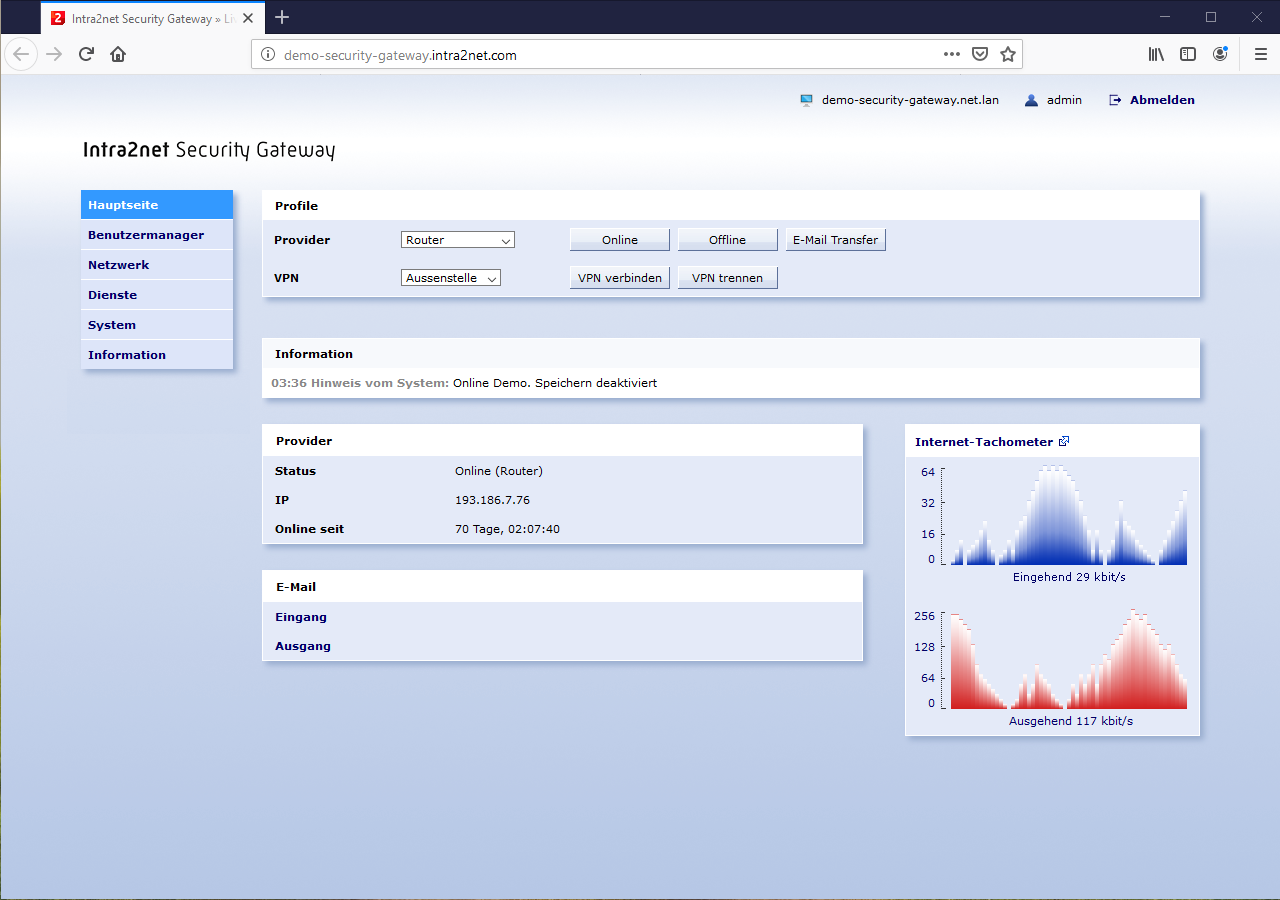Click the admin username text
This screenshot has height=900, width=1280.
point(1064,100)
